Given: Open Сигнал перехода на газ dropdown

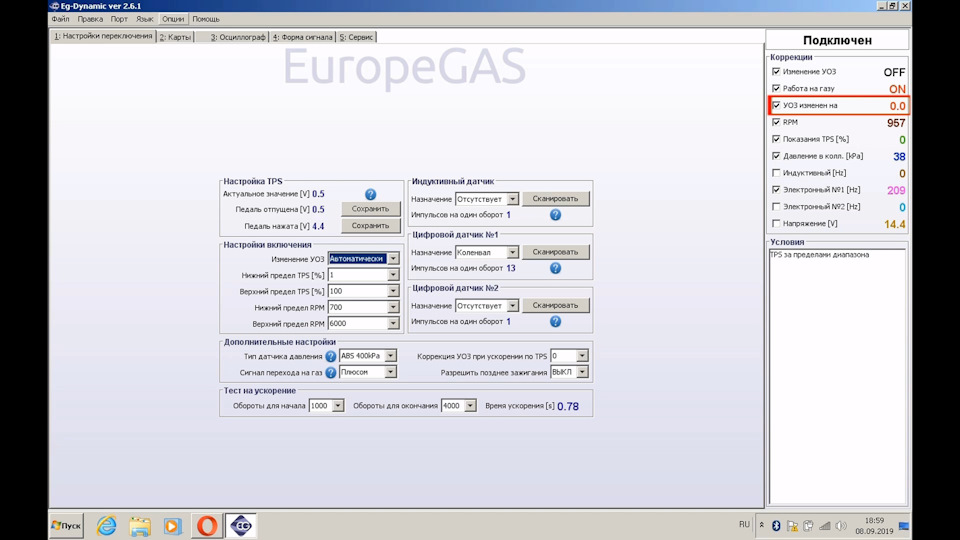Looking at the screenshot, I should 390,372.
